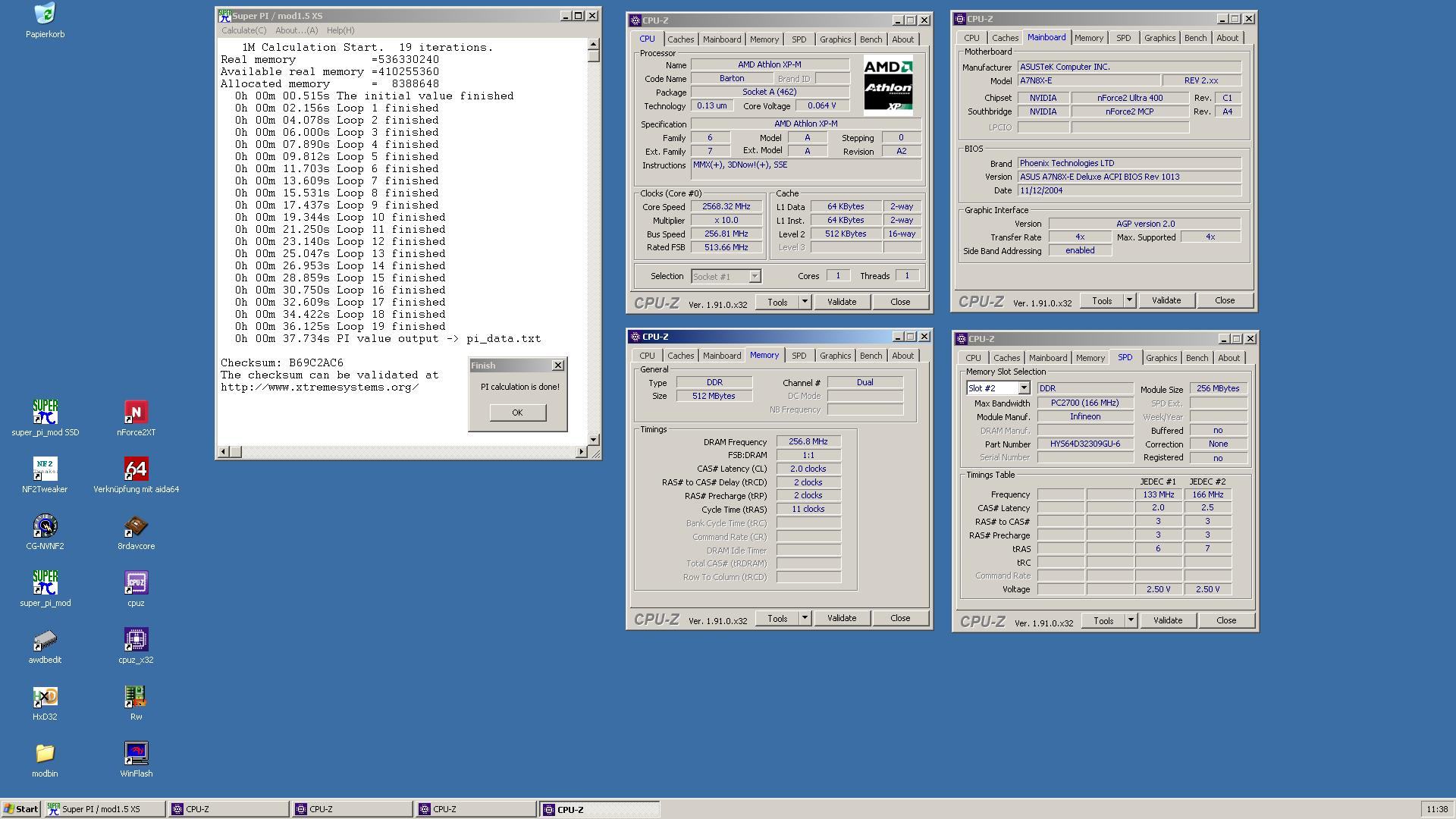1456x819 pixels.
Task: Open Bench tab in CPU tab window
Action: coord(871,39)
